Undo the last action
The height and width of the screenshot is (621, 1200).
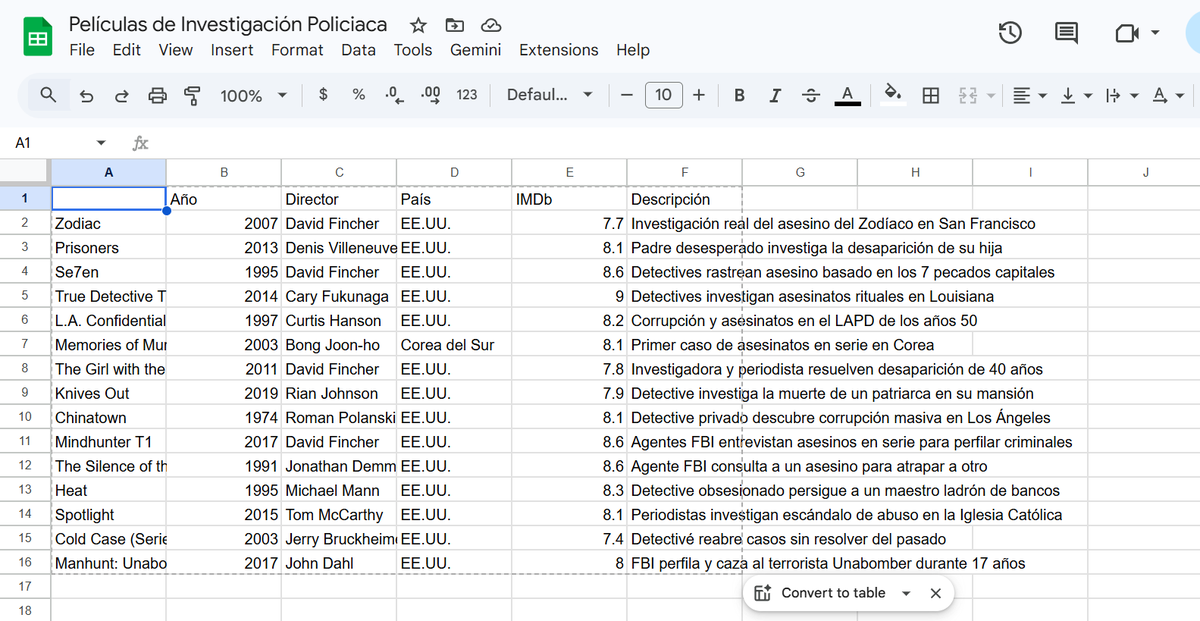[87, 95]
